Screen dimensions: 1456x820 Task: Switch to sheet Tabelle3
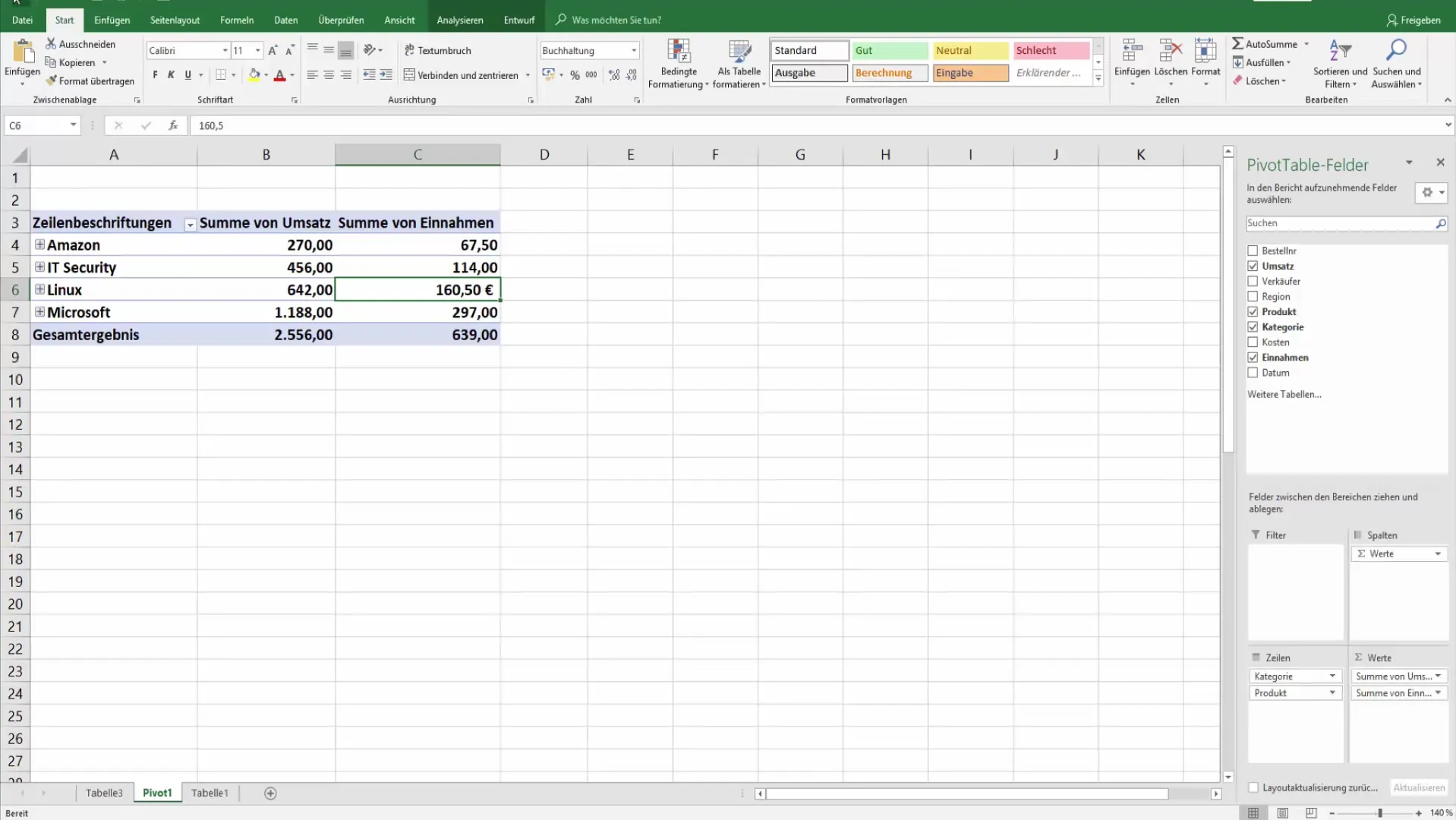[104, 793]
